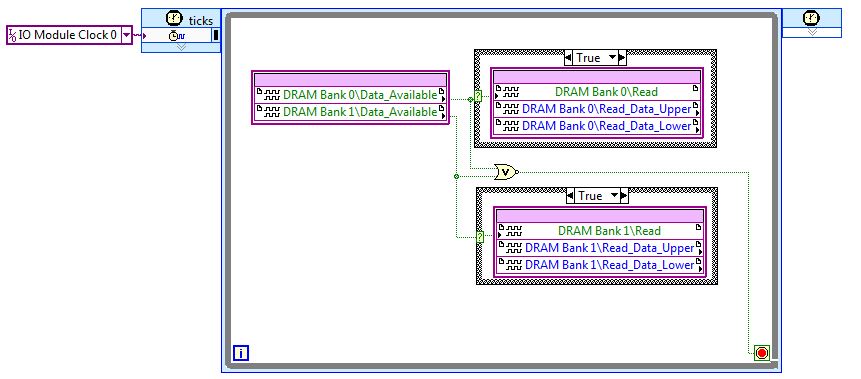Click the pink header of the Data_Available node
This screenshot has width=861, height=379.
(351, 79)
